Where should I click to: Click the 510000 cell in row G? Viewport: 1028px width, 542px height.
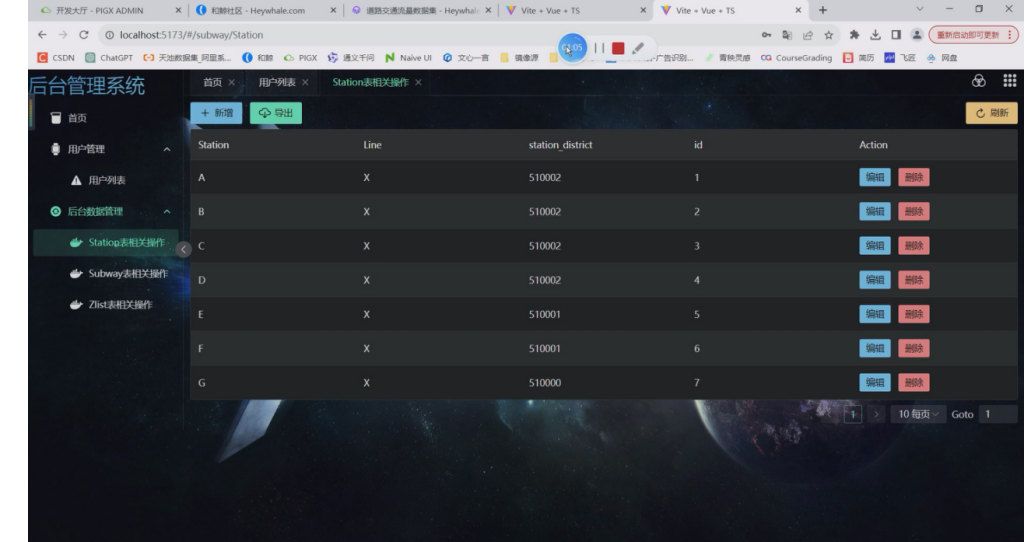coord(545,383)
